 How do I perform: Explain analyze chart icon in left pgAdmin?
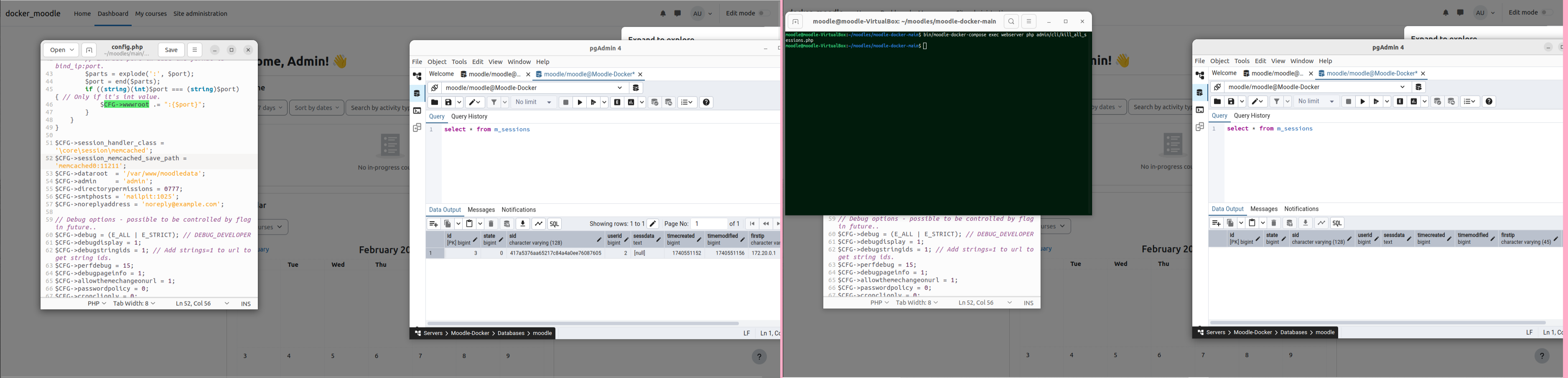tap(631, 102)
